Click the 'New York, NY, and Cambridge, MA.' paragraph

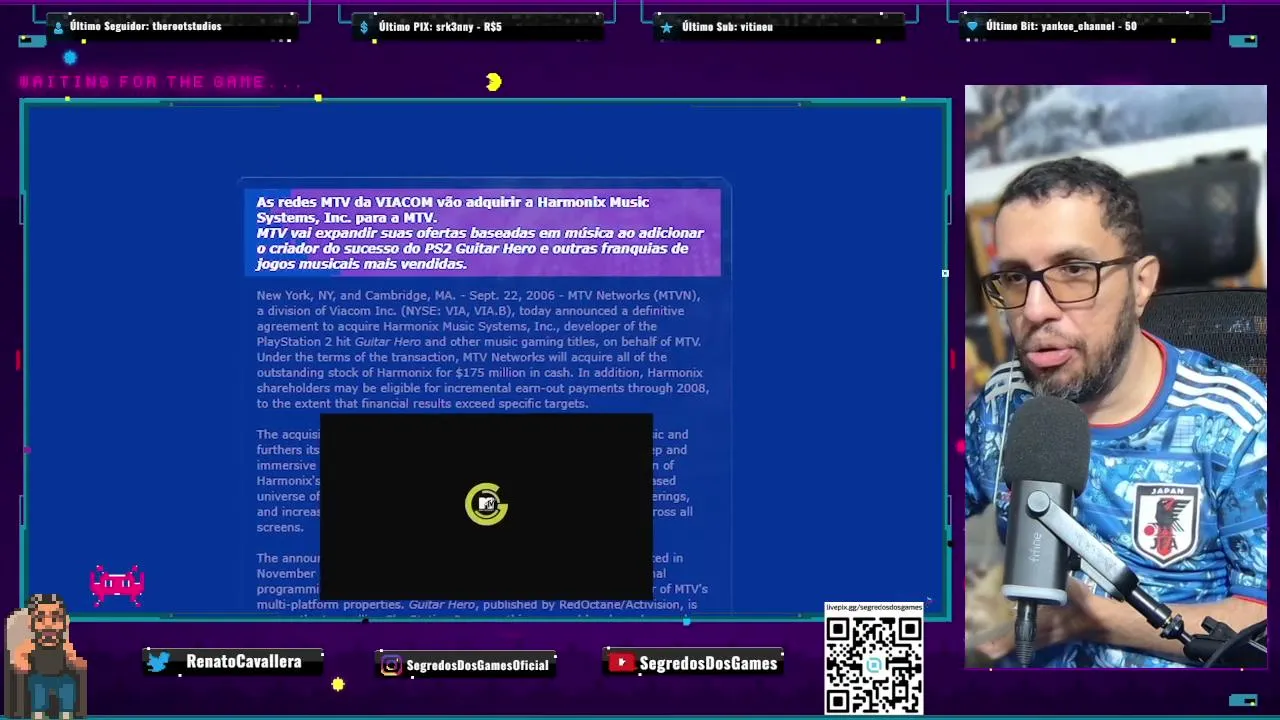pyautogui.click(x=482, y=349)
